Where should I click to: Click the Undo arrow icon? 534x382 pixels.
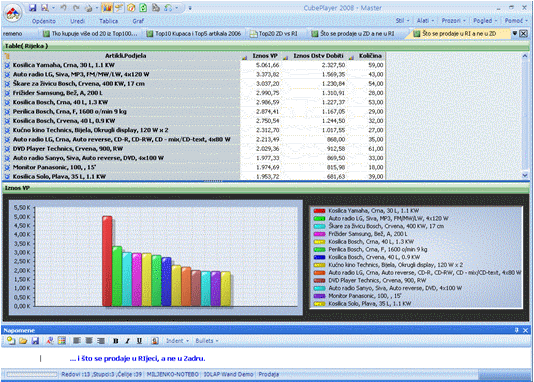pos(63,8)
